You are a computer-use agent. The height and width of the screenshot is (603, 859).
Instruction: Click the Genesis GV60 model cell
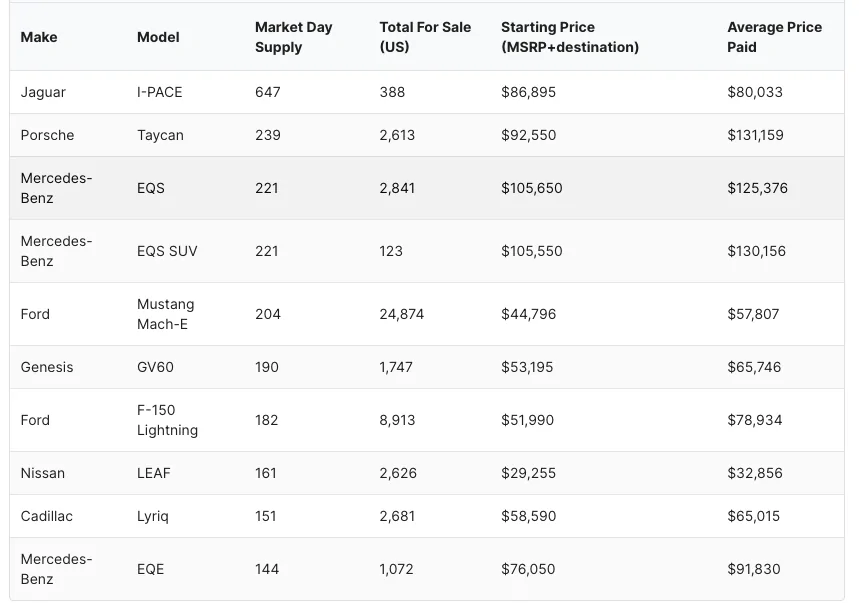[155, 367]
